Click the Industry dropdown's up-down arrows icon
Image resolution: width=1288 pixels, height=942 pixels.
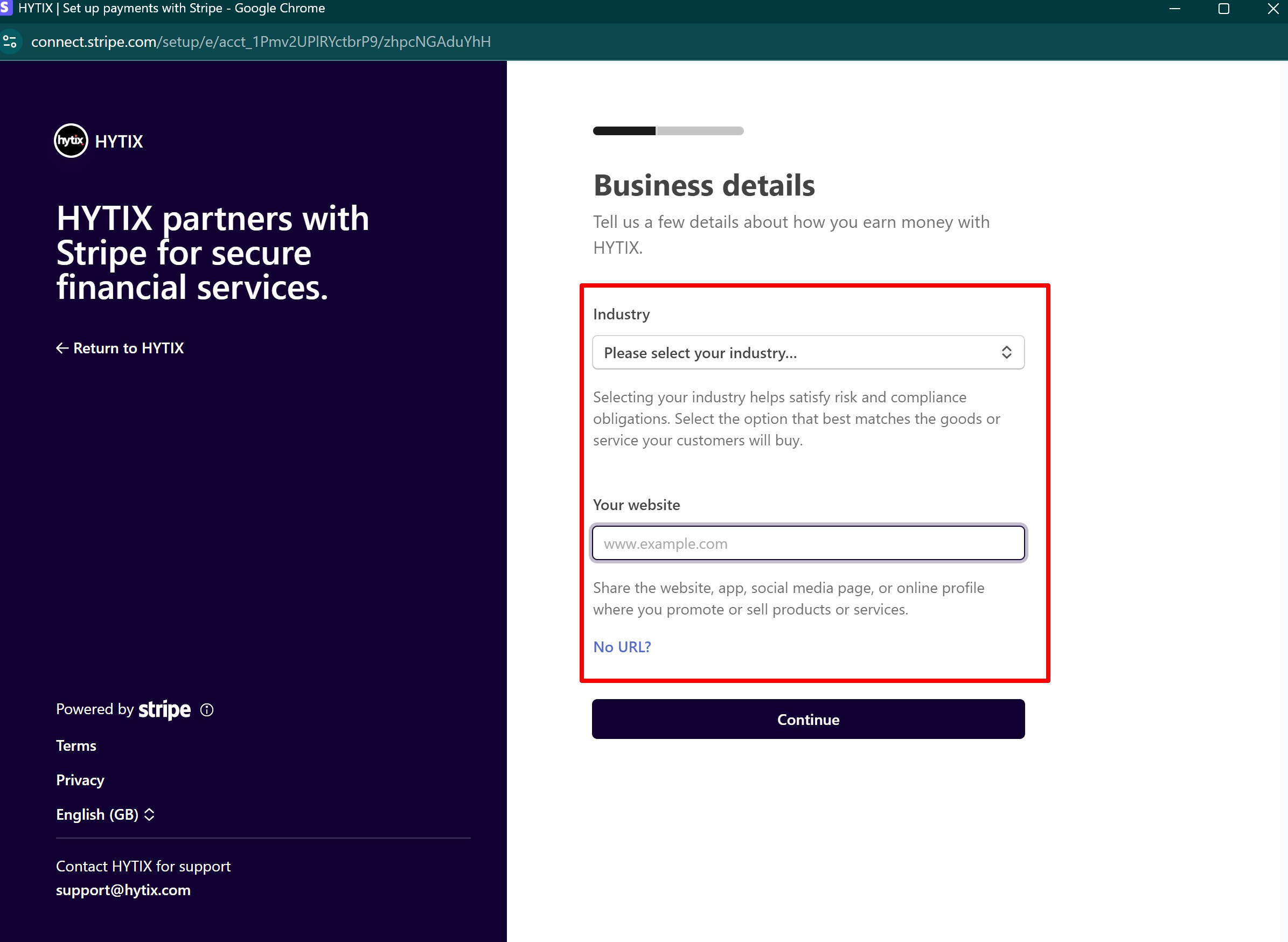[1006, 352]
